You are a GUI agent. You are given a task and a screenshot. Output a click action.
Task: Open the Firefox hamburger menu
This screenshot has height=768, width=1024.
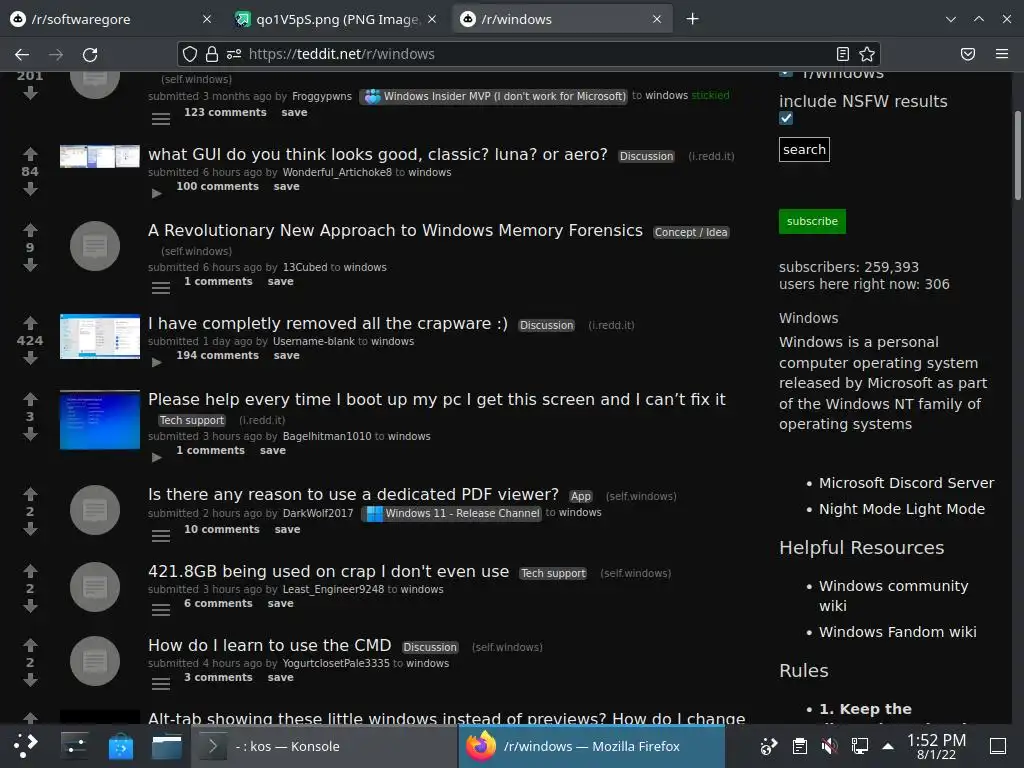(x=1002, y=54)
